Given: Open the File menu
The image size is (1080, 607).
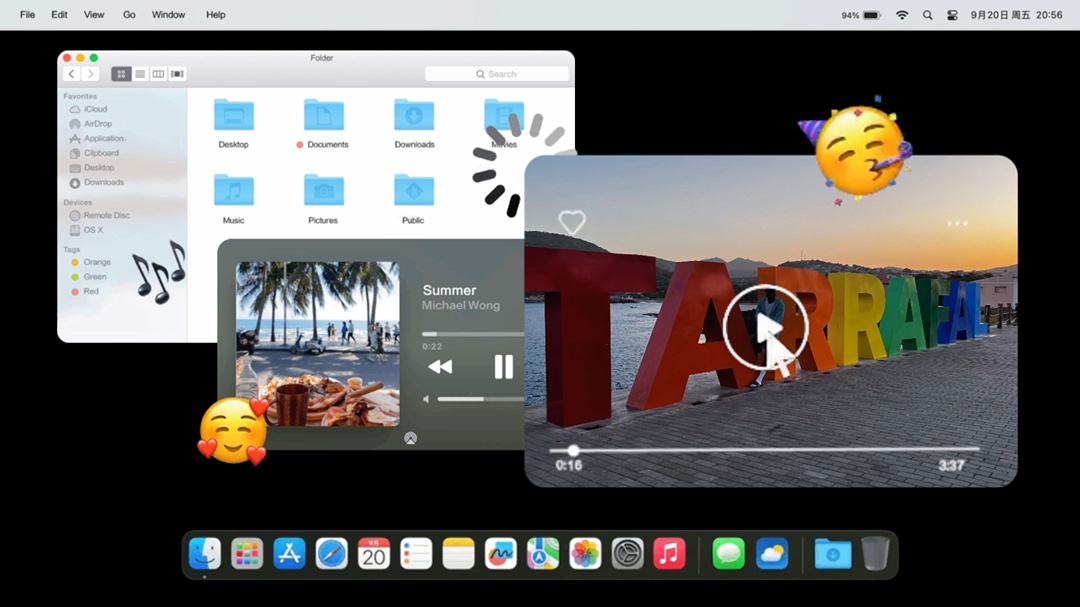Looking at the screenshot, I should point(28,14).
